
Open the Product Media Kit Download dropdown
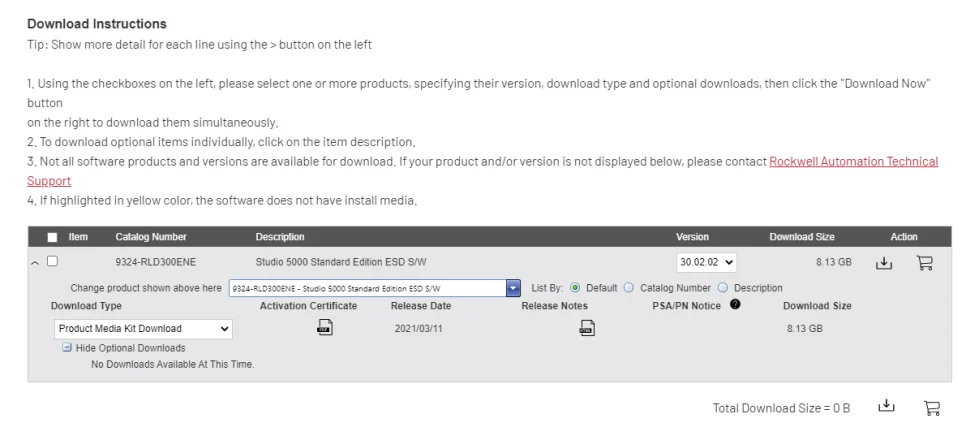143,328
